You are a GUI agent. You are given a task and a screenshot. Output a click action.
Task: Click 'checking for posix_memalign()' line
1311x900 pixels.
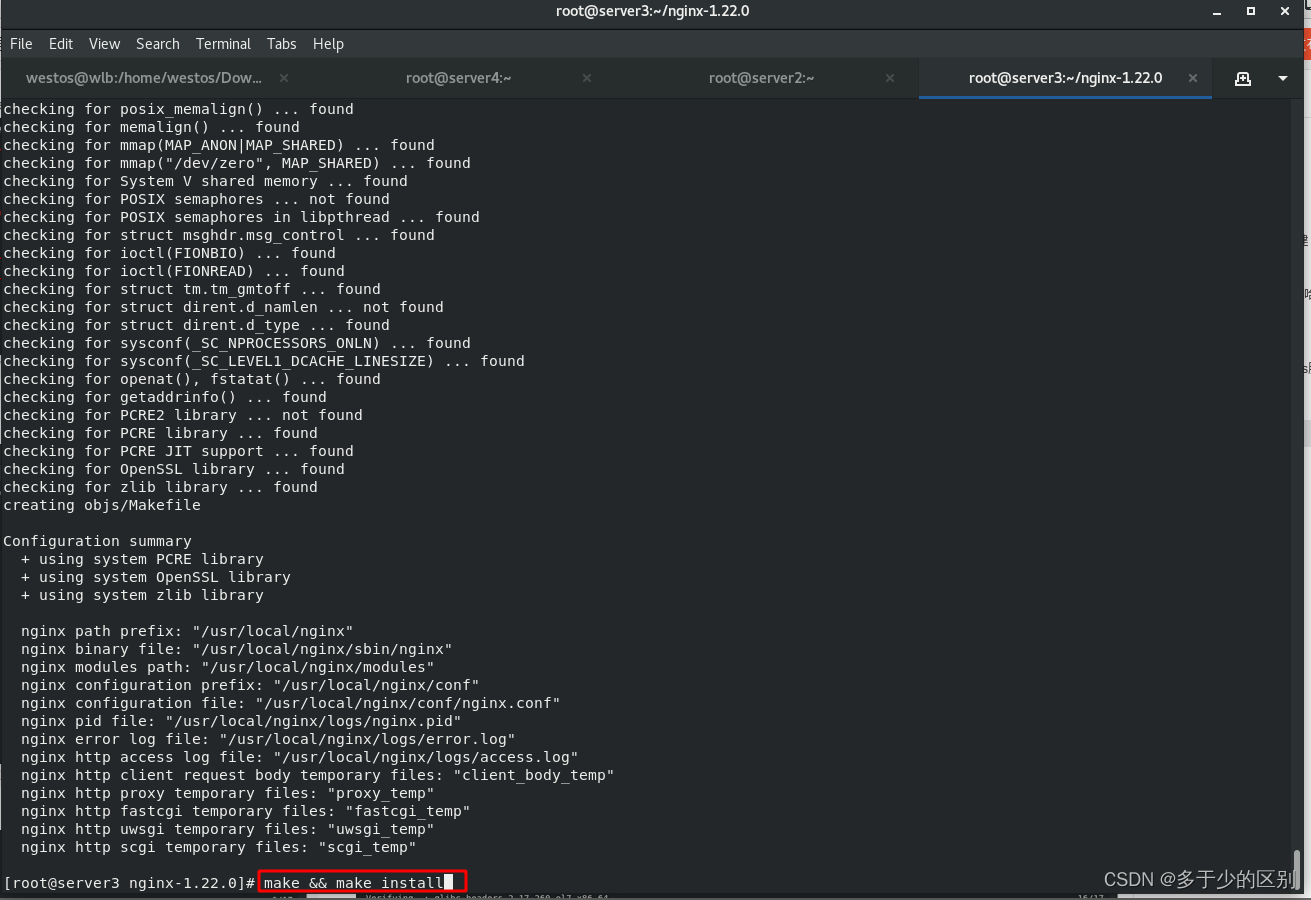pos(178,109)
